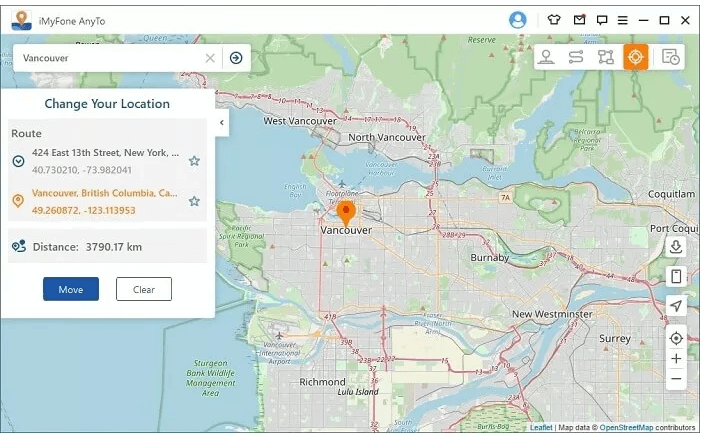Screen dimensions: 704x437
Task: Click the import GPX file icon
Action: (x=676, y=247)
